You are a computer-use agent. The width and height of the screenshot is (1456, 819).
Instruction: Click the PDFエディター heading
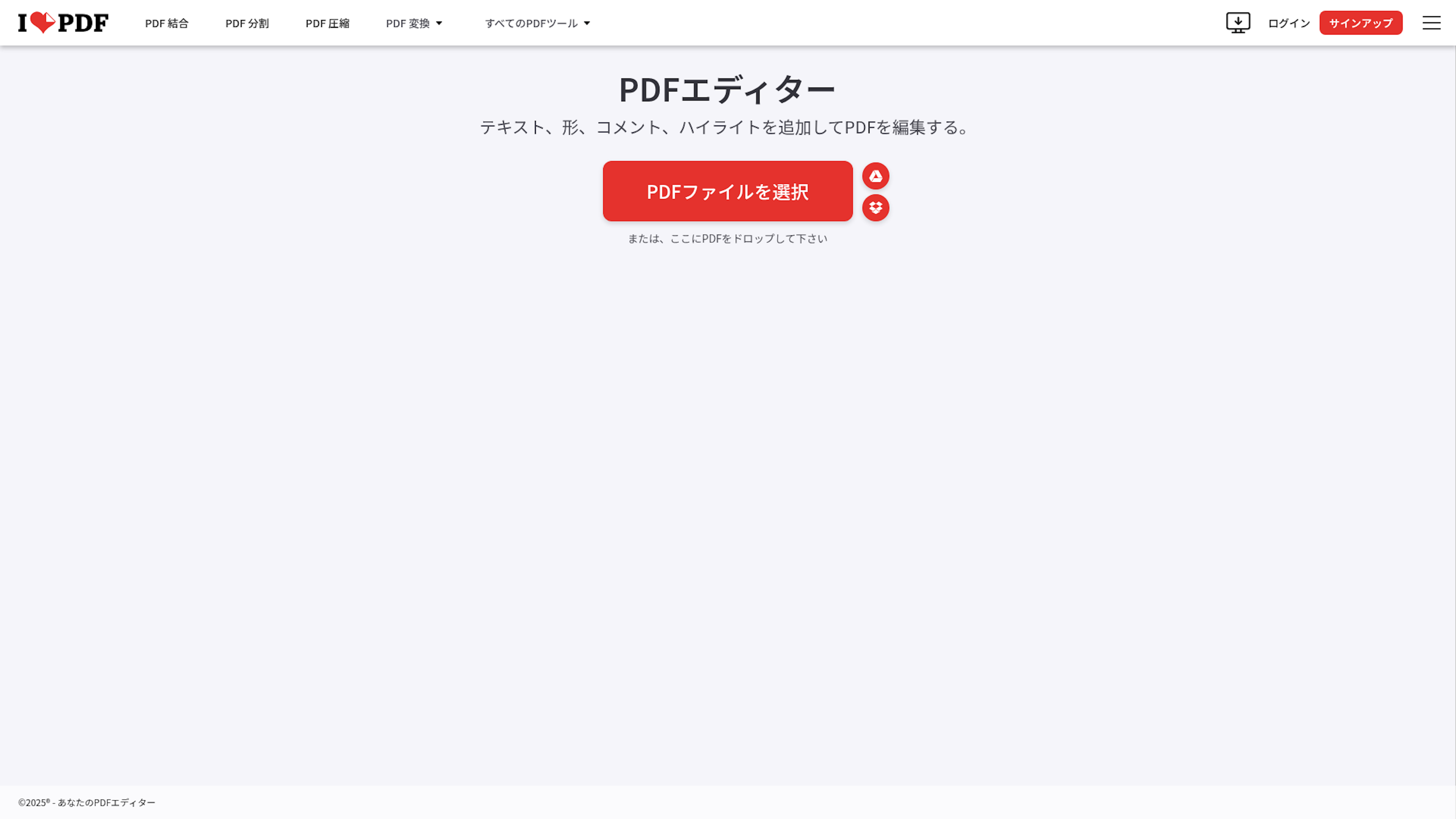point(727,89)
